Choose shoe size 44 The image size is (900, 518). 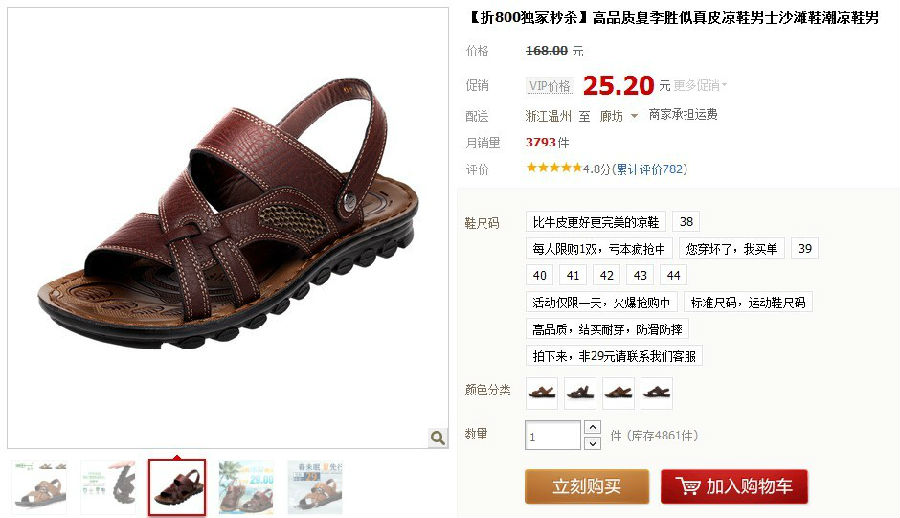(673, 275)
